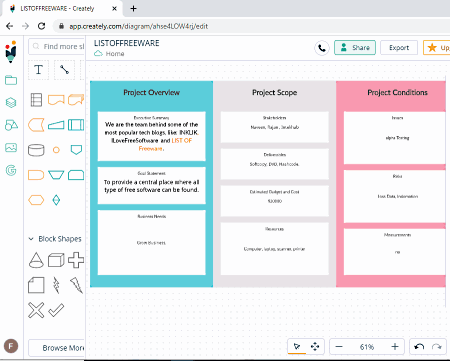This screenshot has height=361, width=450.
Task: Activate the pointer select tool
Action: pyautogui.click(x=297, y=347)
